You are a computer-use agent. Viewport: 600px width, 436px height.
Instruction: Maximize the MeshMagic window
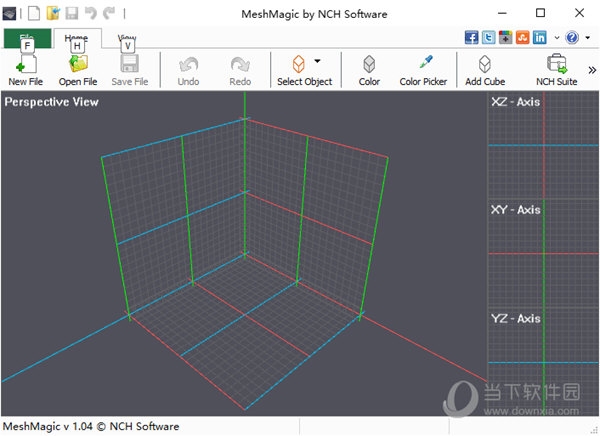click(540, 13)
